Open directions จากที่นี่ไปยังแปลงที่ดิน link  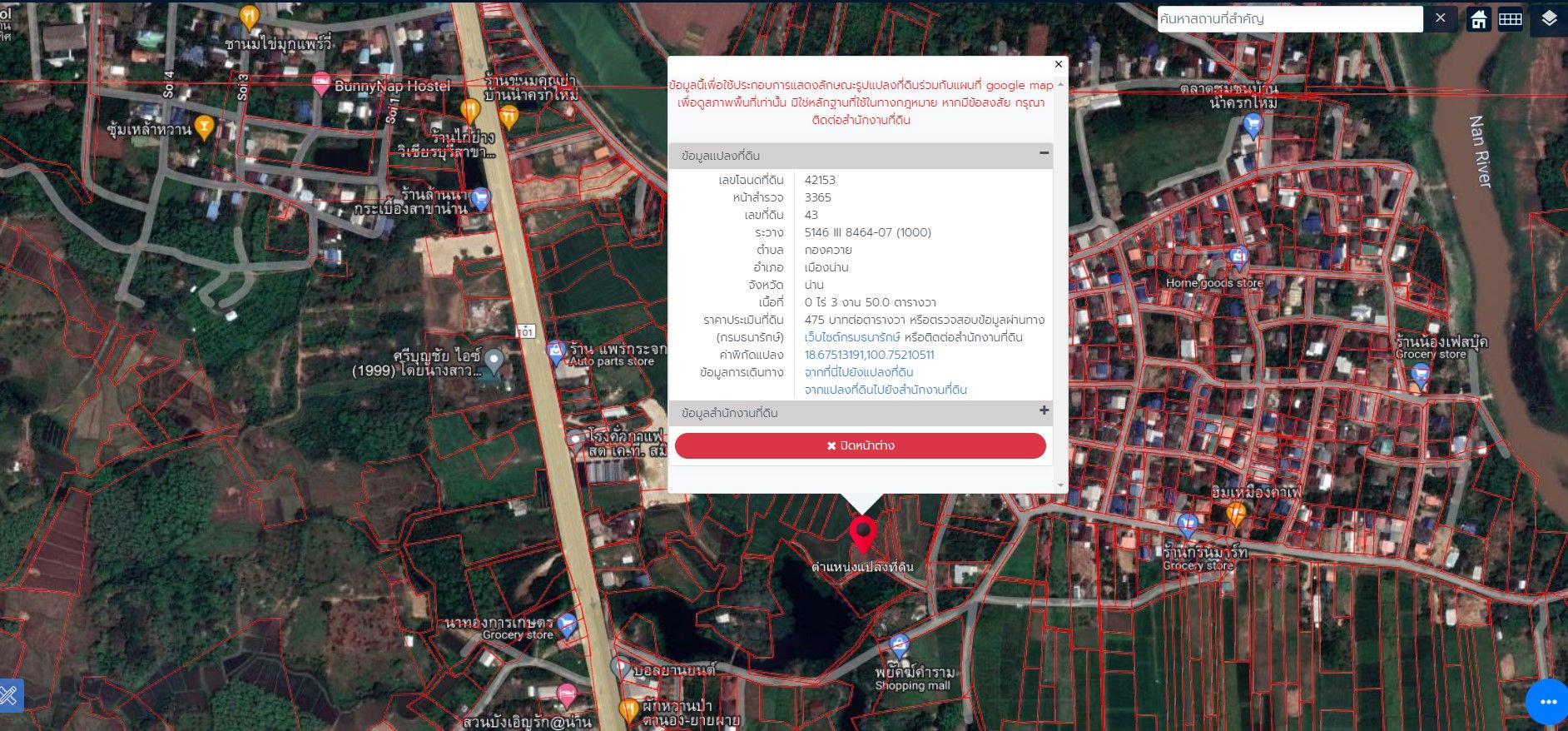[x=859, y=372]
